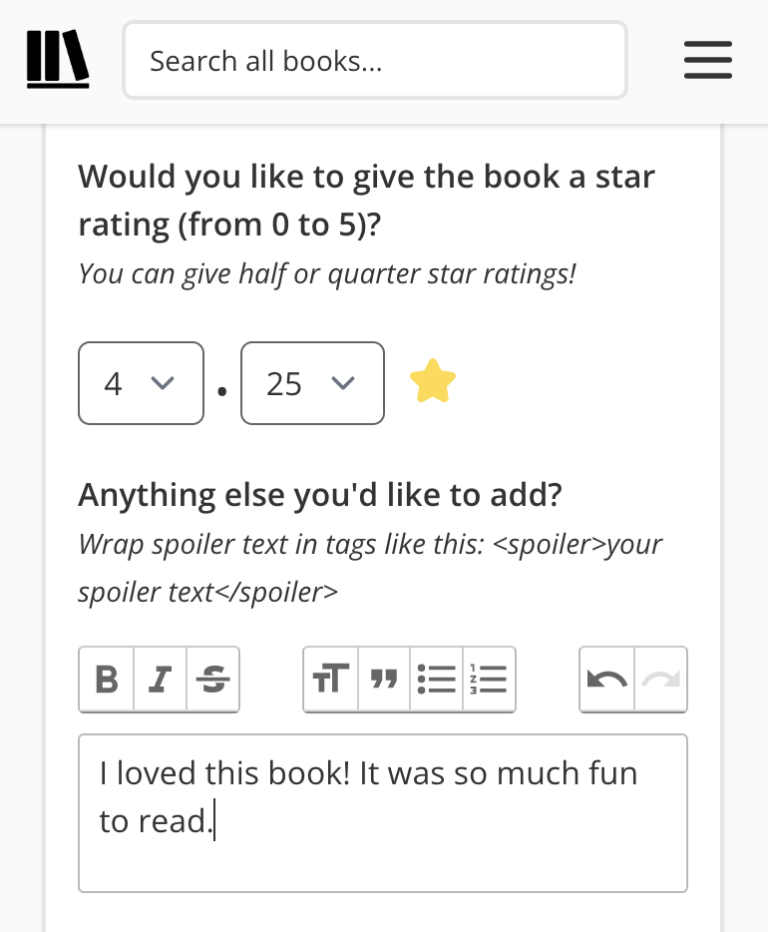
Task: Focus the Search all books field
Action: coord(375,60)
